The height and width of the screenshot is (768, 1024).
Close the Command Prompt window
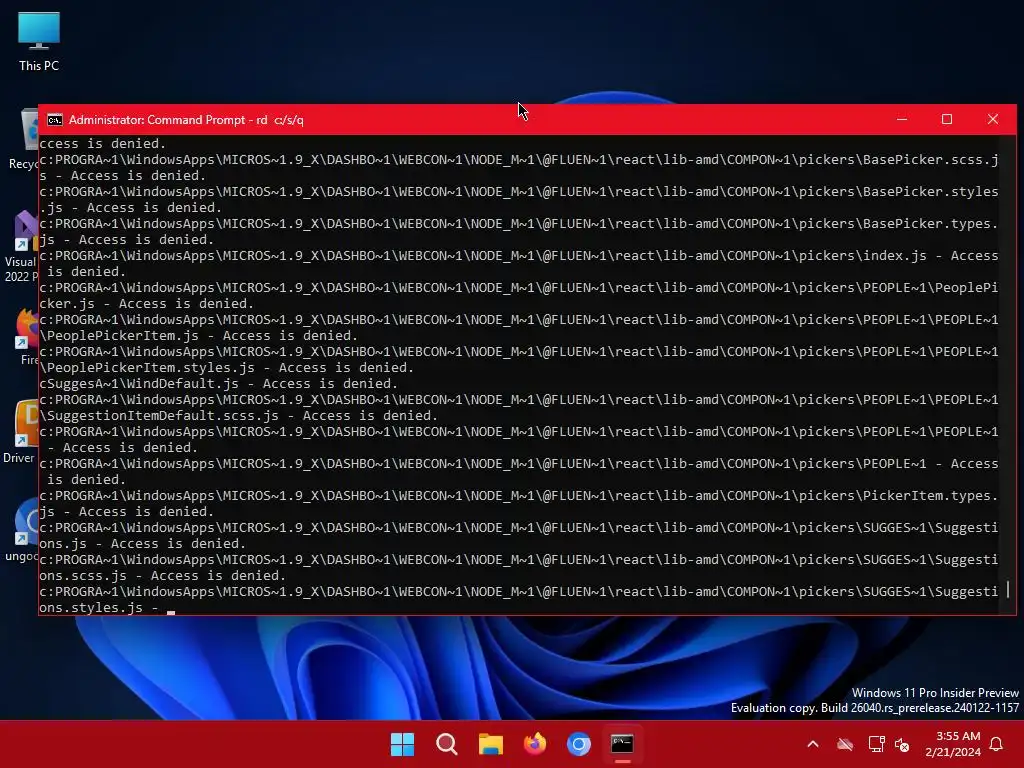(993, 120)
